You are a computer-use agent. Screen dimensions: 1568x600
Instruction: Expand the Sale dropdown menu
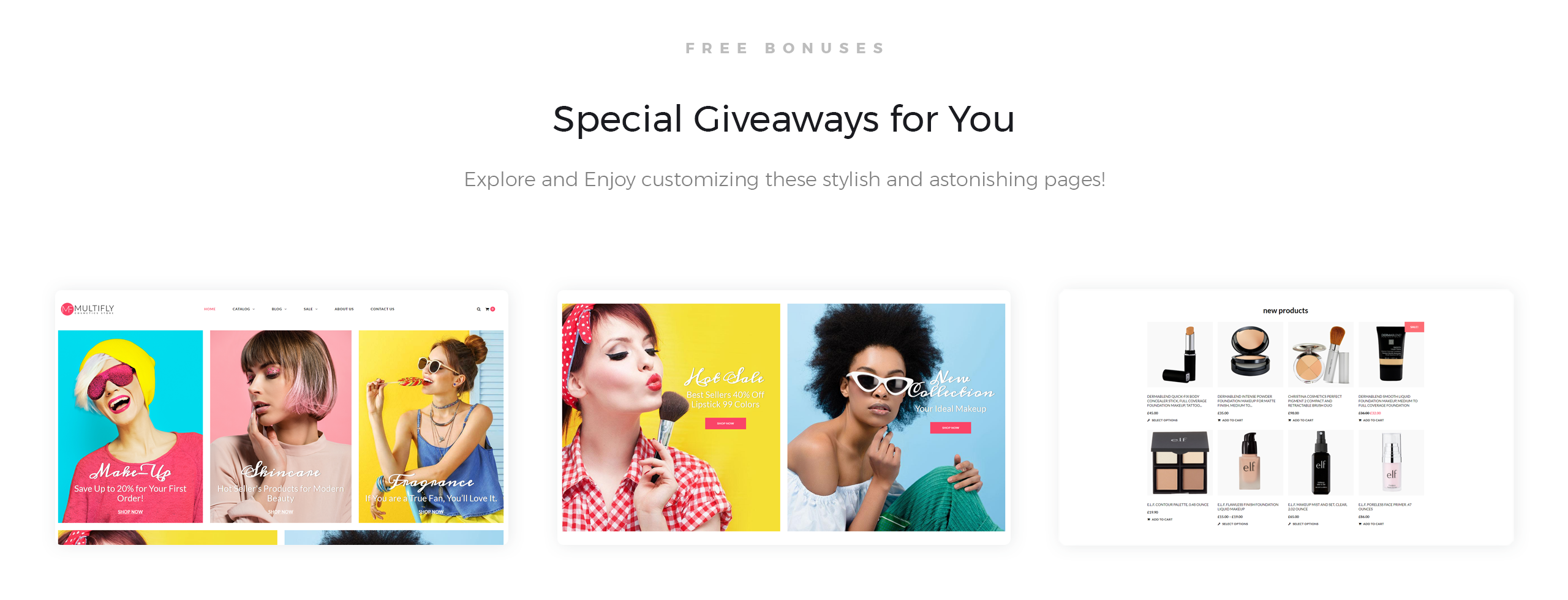311,309
